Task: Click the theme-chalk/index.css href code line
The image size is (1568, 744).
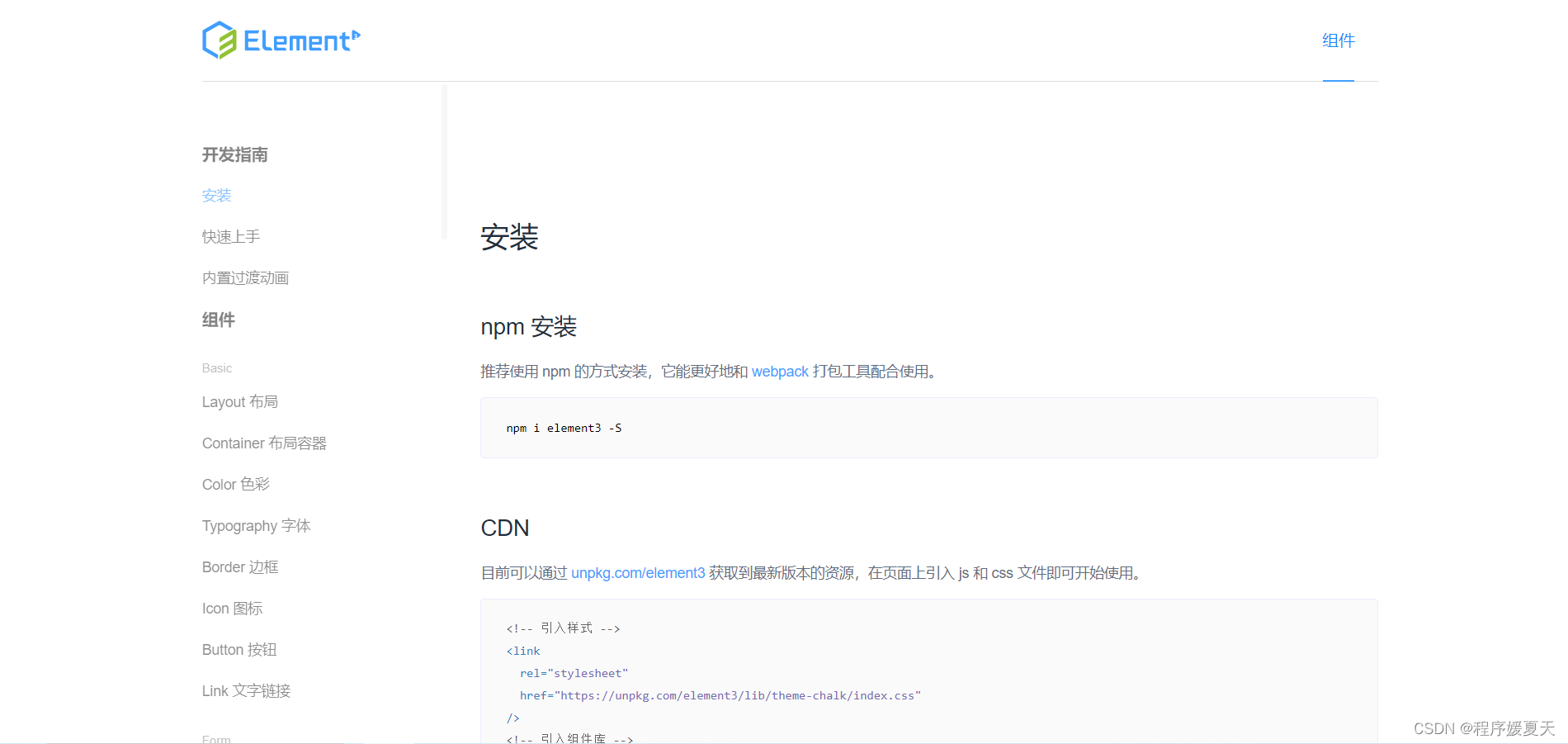Action: (720, 695)
